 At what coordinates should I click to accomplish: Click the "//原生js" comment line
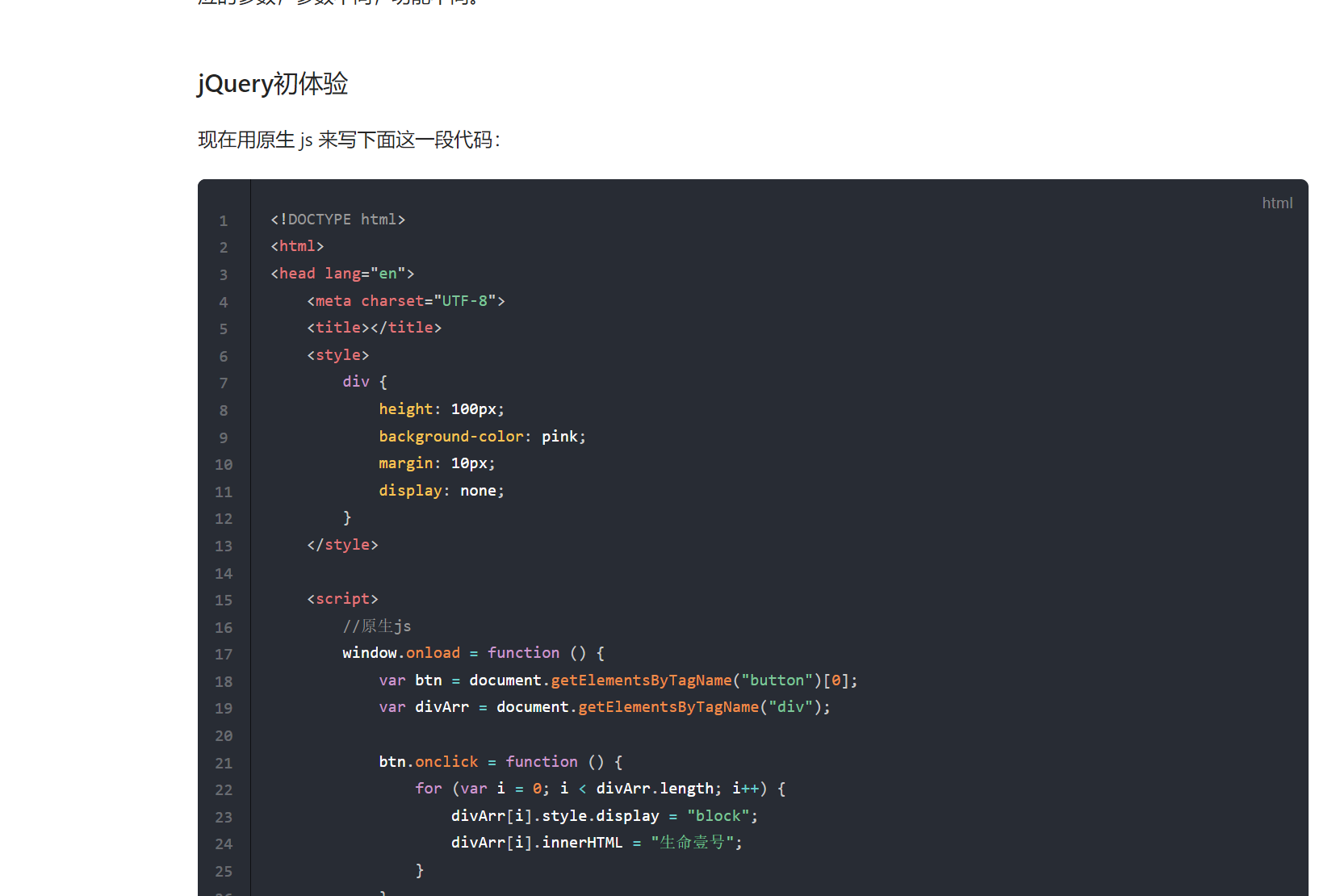pyautogui.click(x=376, y=625)
